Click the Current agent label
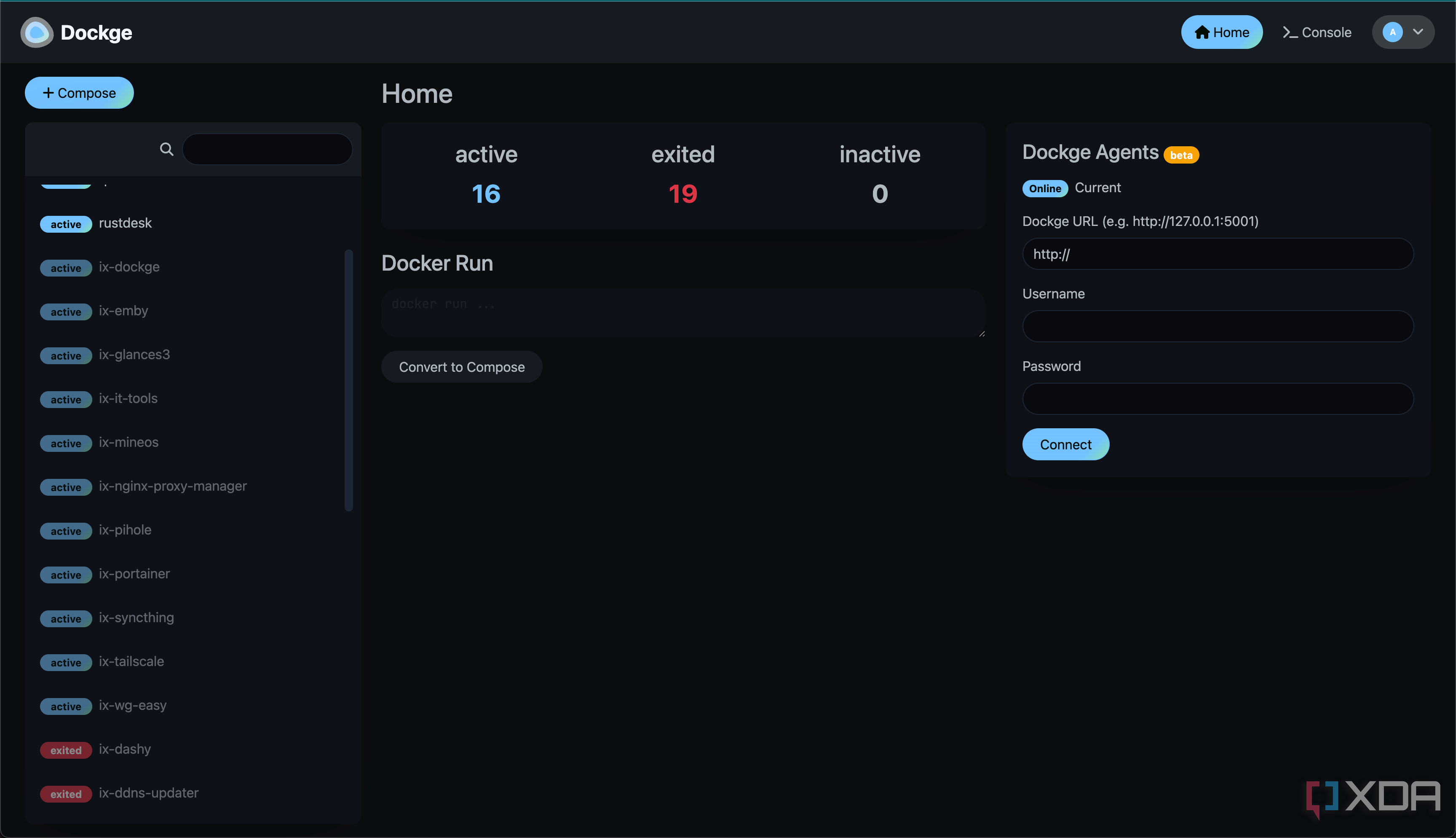This screenshot has height=838, width=1456. 1098,188
